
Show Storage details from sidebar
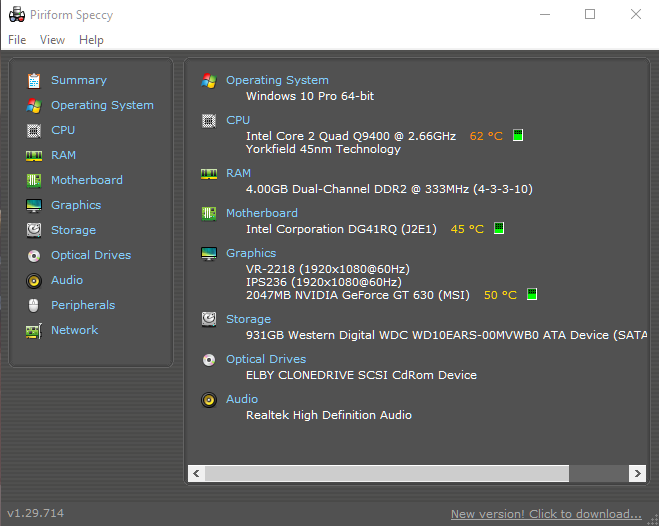pos(74,230)
